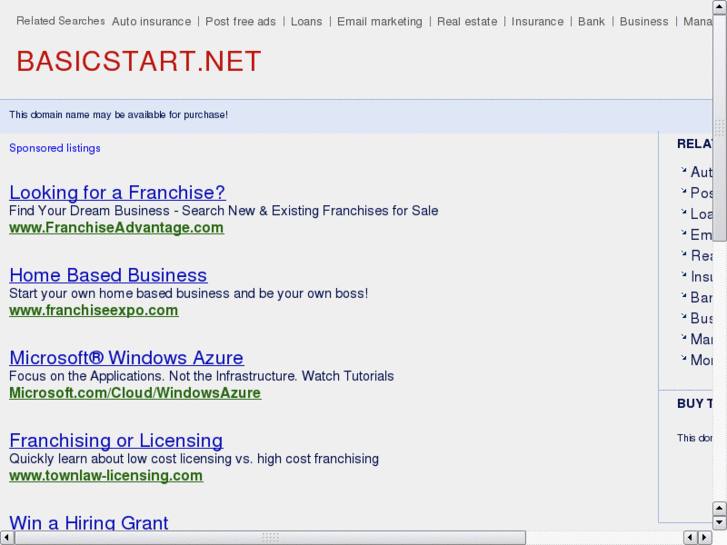Visit www.FranchiseAdvantage.com link
727x545 pixels.
[116, 228]
